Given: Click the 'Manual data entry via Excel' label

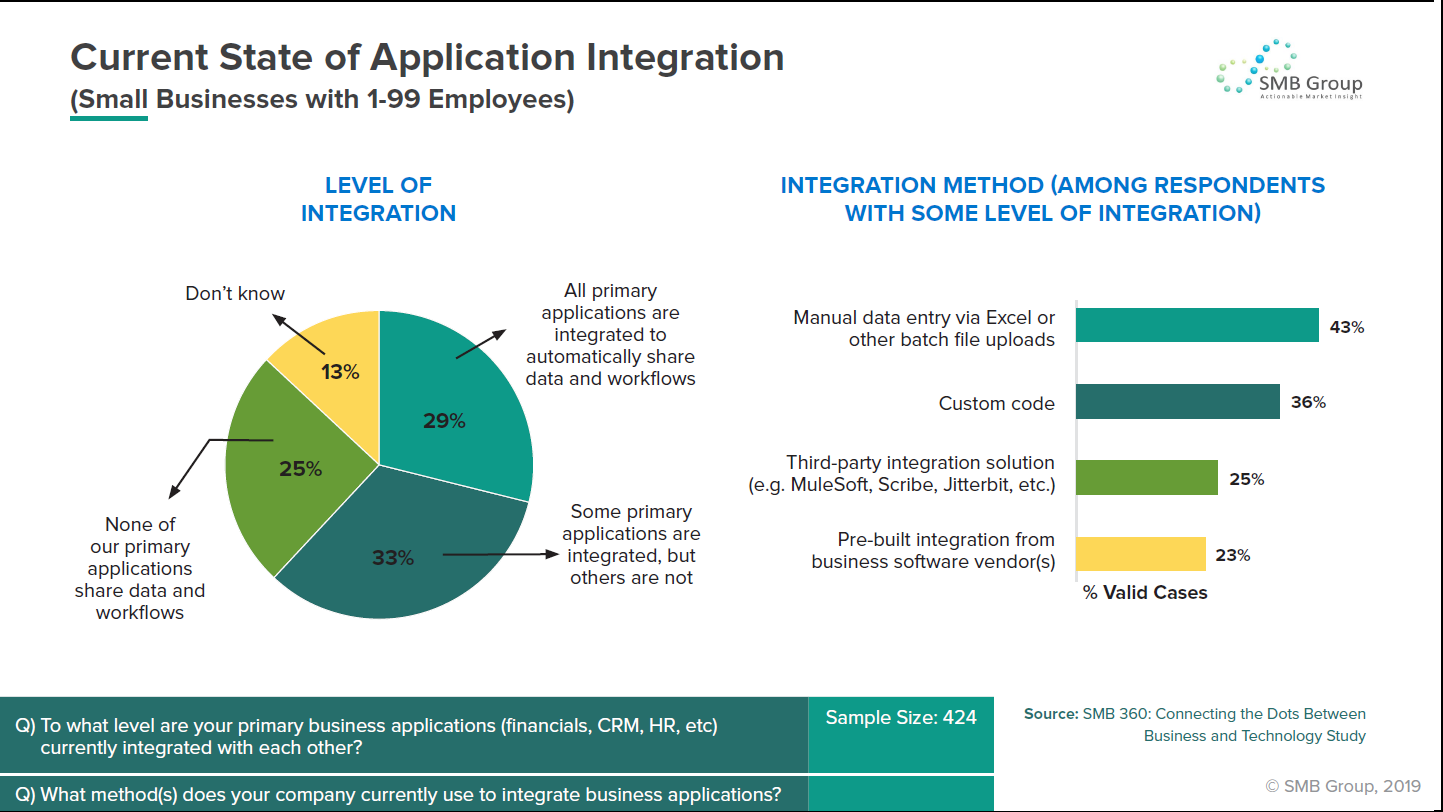Looking at the screenshot, I should click(x=924, y=329).
